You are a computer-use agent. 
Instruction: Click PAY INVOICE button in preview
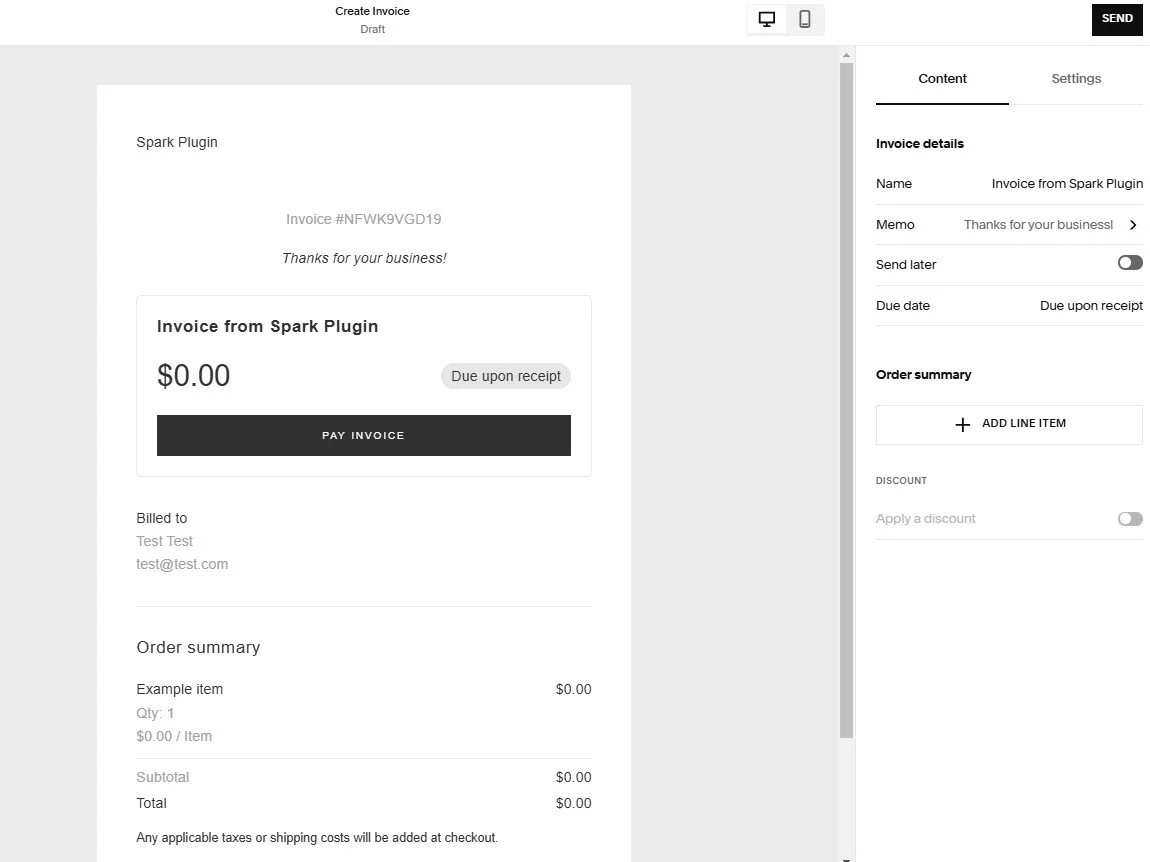point(364,435)
